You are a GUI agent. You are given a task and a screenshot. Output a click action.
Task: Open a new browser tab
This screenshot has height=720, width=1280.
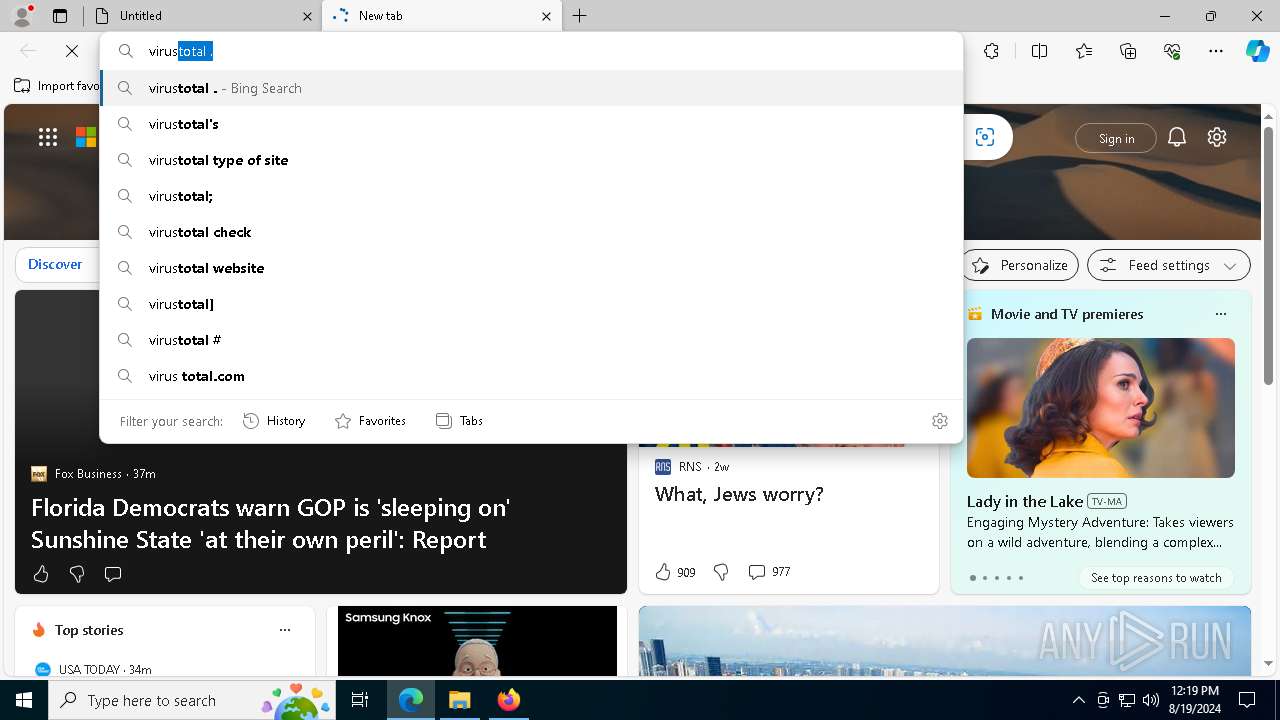click(580, 16)
